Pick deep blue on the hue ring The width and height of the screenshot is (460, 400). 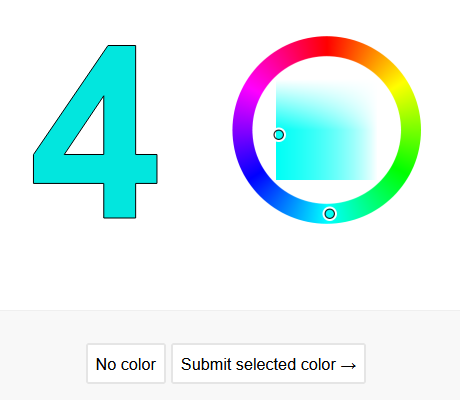tap(254, 172)
